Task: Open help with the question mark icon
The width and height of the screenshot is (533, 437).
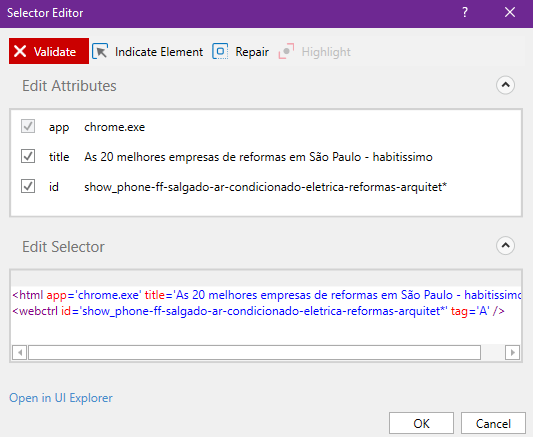Action: 465,13
